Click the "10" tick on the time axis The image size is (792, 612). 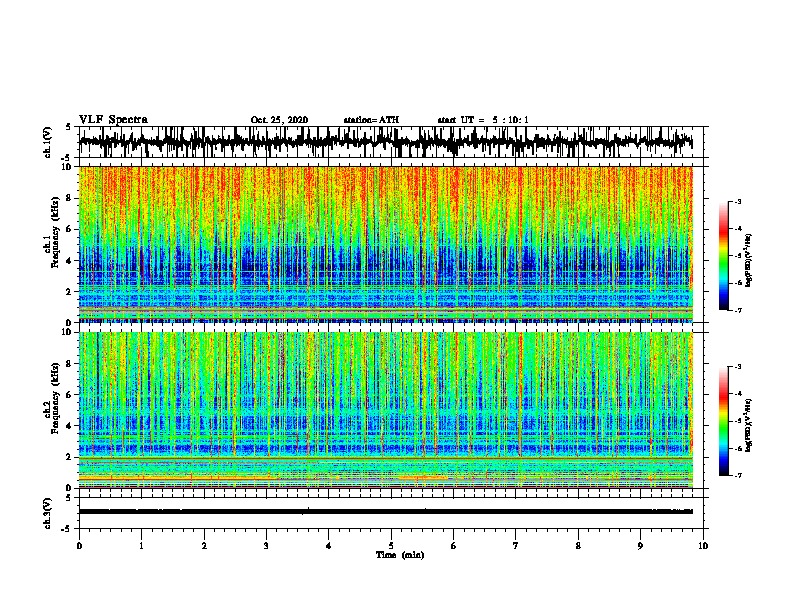703,546
